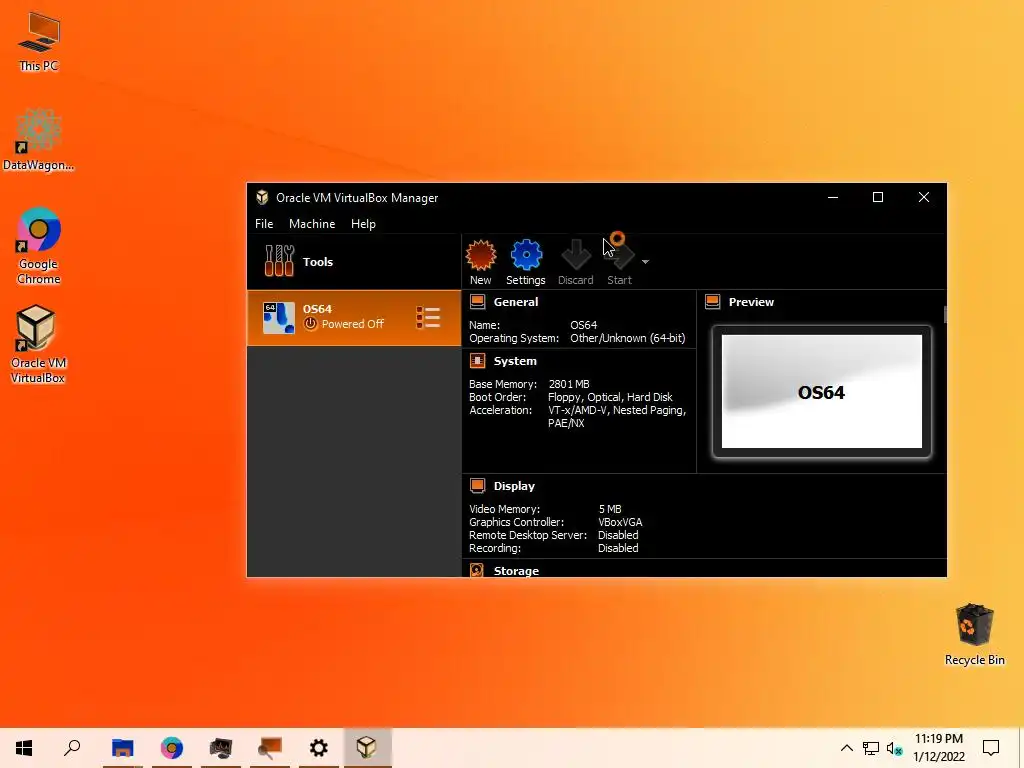The image size is (1024, 768).
Task: Open the General section header link
Action: pos(516,302)
